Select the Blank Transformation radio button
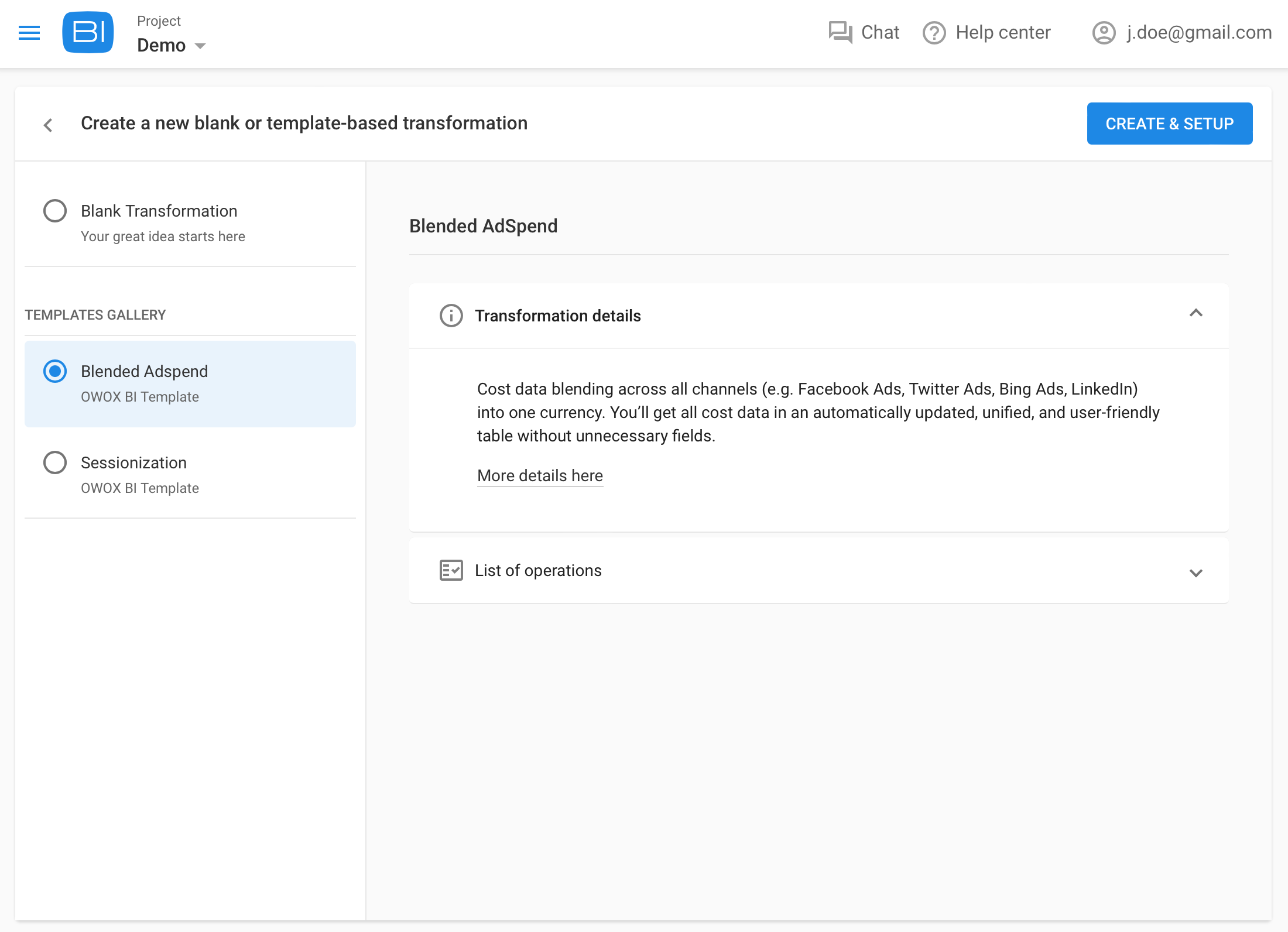The image size is (1288, 932). [55, 211]
